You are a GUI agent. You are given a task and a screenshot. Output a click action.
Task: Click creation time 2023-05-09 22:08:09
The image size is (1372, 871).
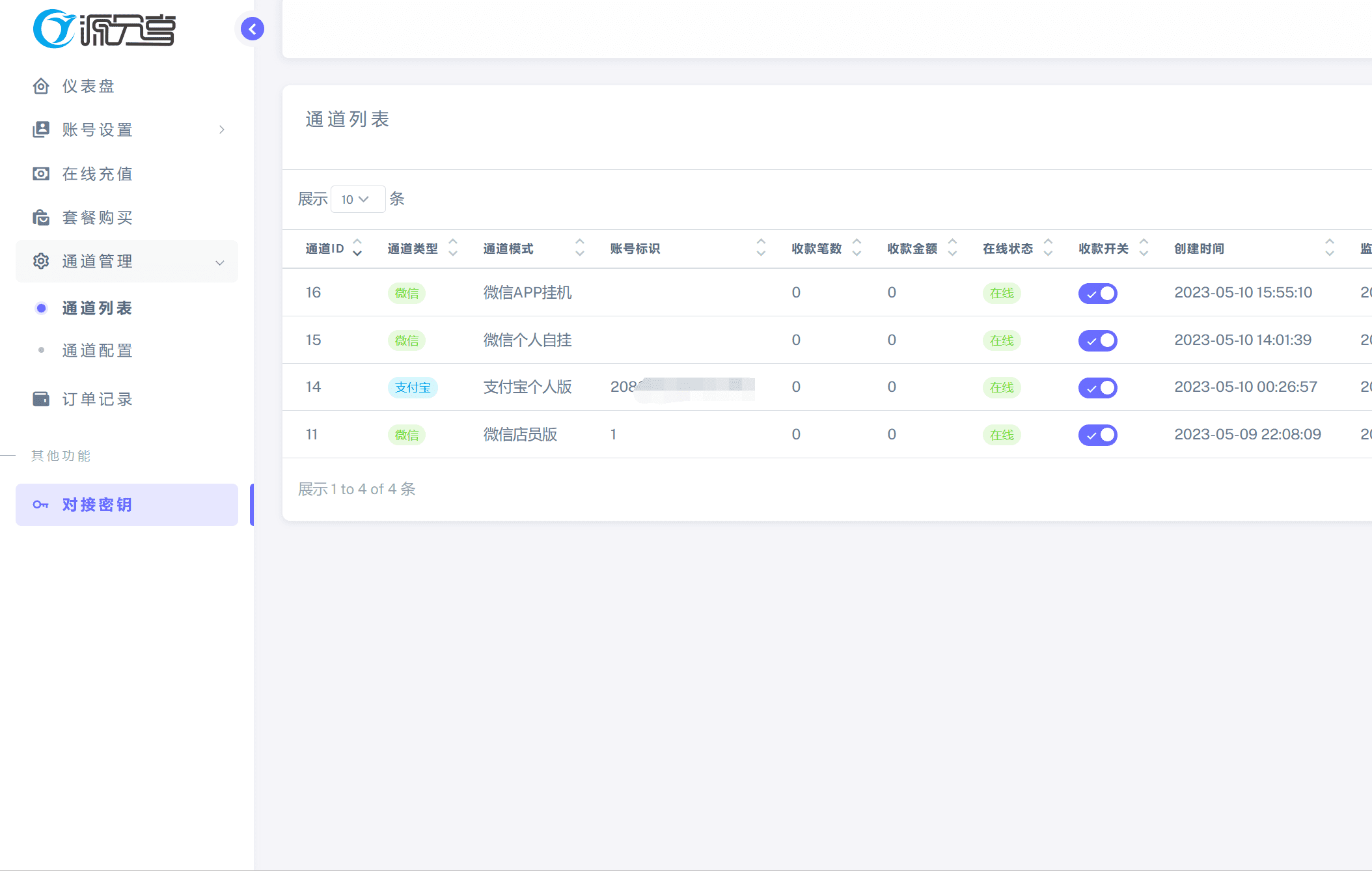[1248, 434]
